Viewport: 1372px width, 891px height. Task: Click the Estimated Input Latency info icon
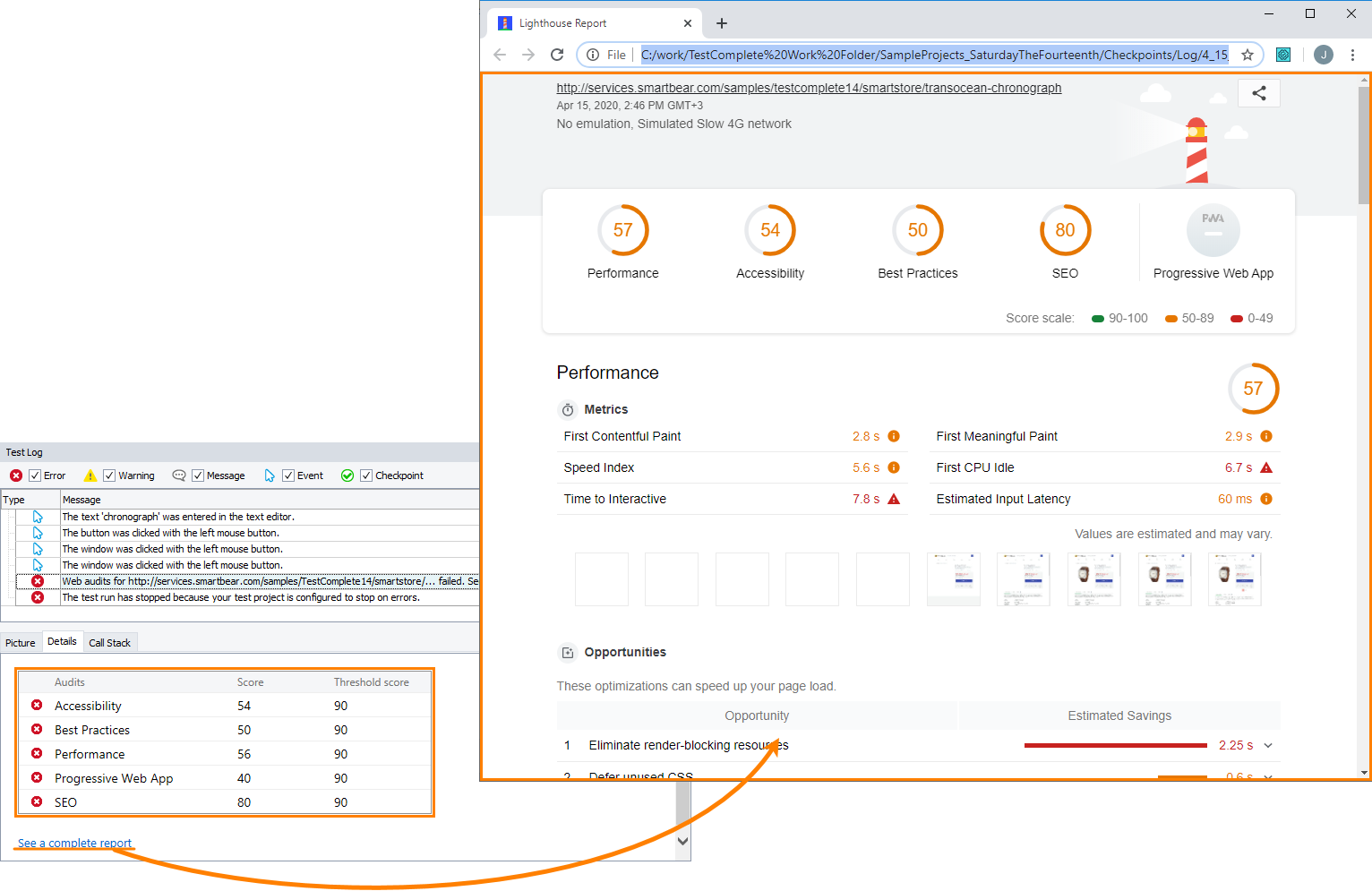pos(1266,499)
